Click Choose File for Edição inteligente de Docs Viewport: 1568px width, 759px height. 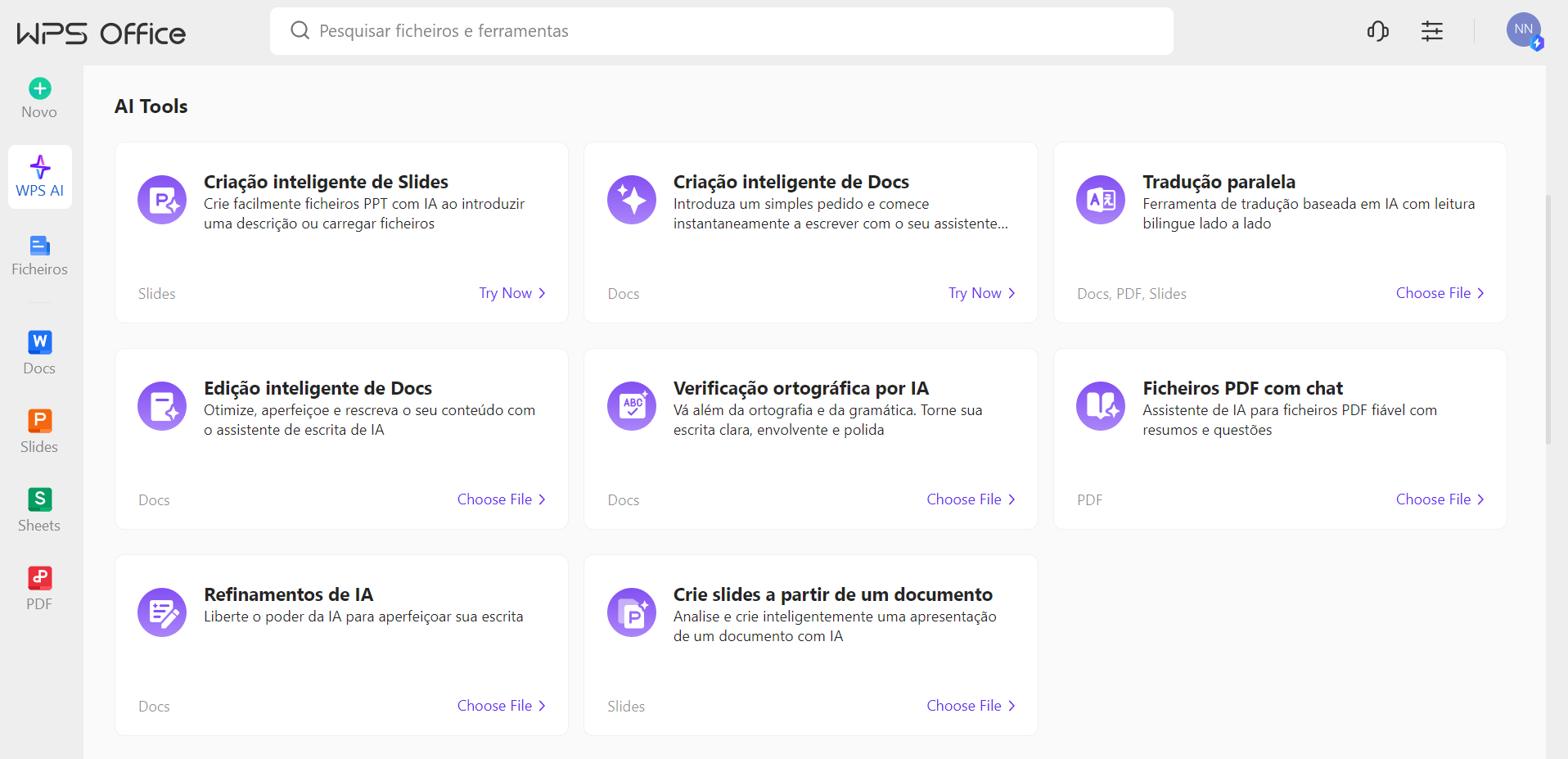tap(502, 499)
